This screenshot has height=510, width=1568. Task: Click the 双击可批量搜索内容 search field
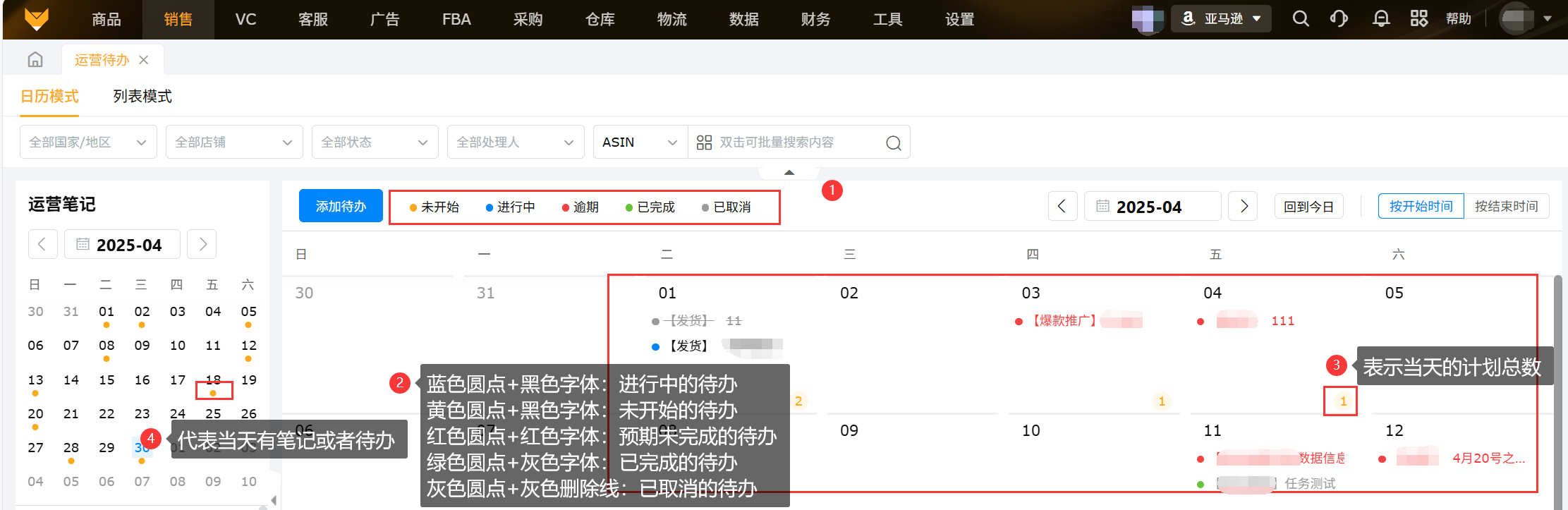pos(800,142)
